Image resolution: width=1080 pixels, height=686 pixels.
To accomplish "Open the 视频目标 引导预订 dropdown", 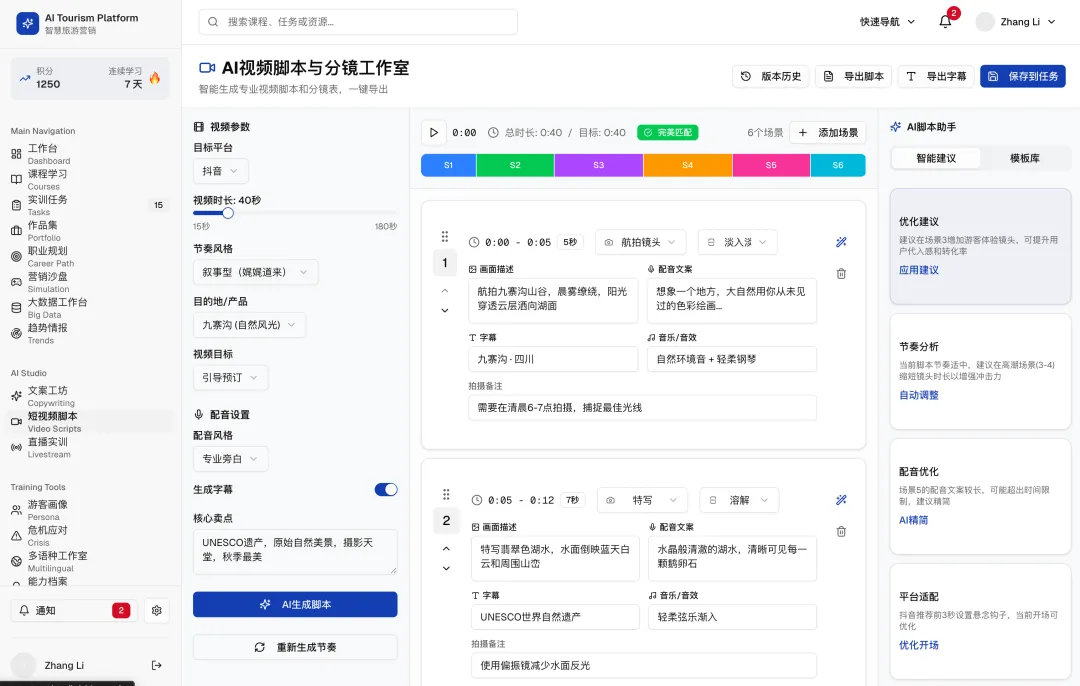I will (230, 377).
